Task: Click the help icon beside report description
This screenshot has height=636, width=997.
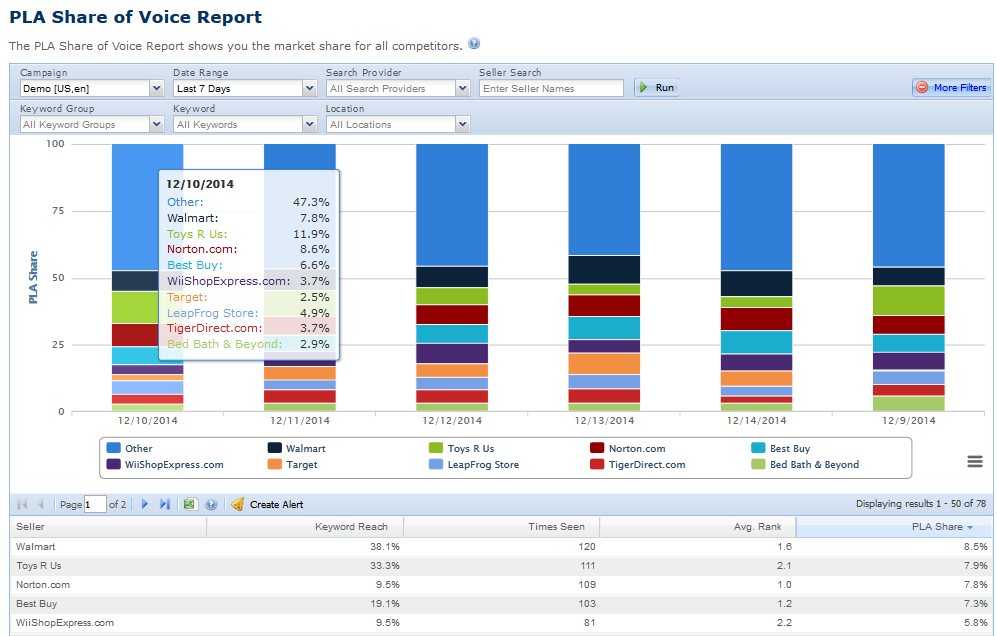Action: (x=474, y=44)
